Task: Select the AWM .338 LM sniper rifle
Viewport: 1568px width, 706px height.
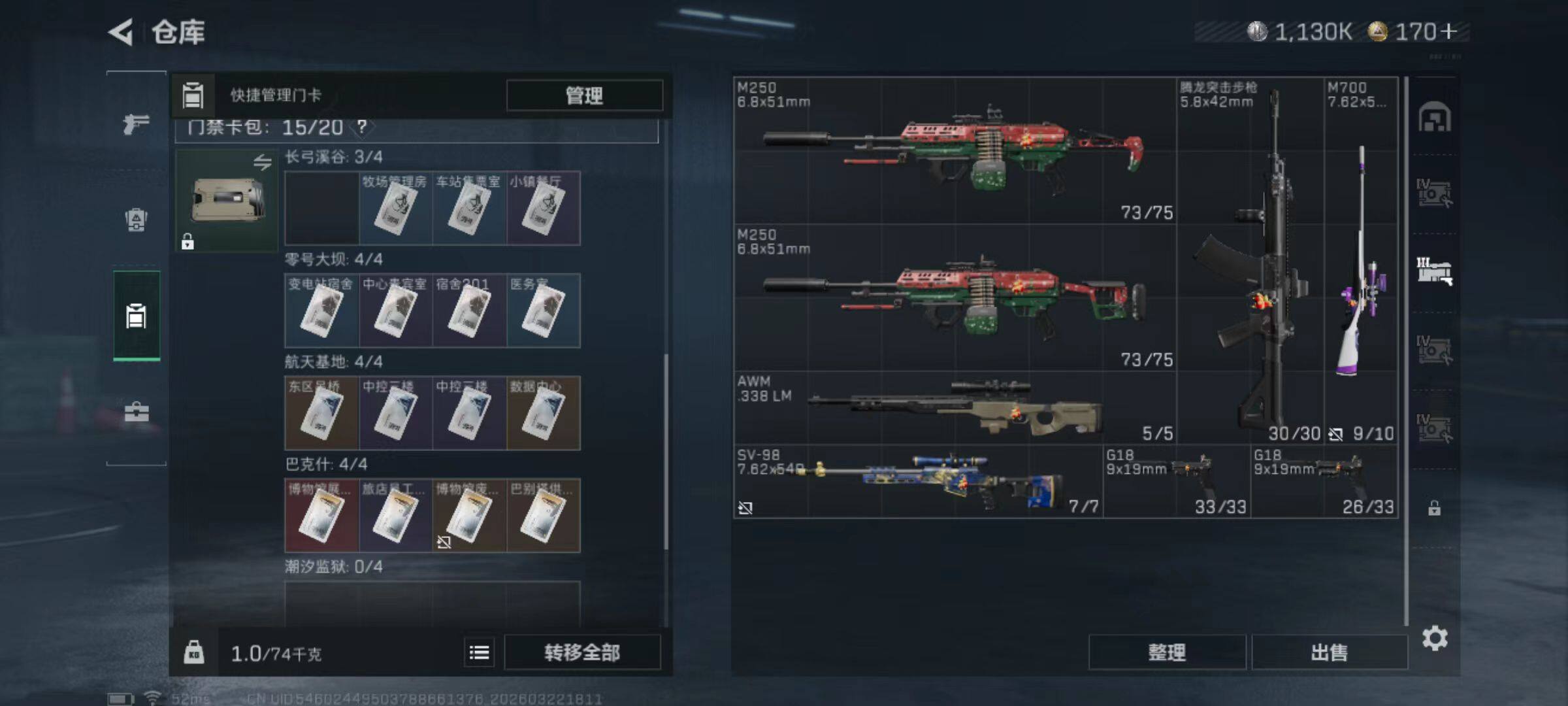Action: 955,408
